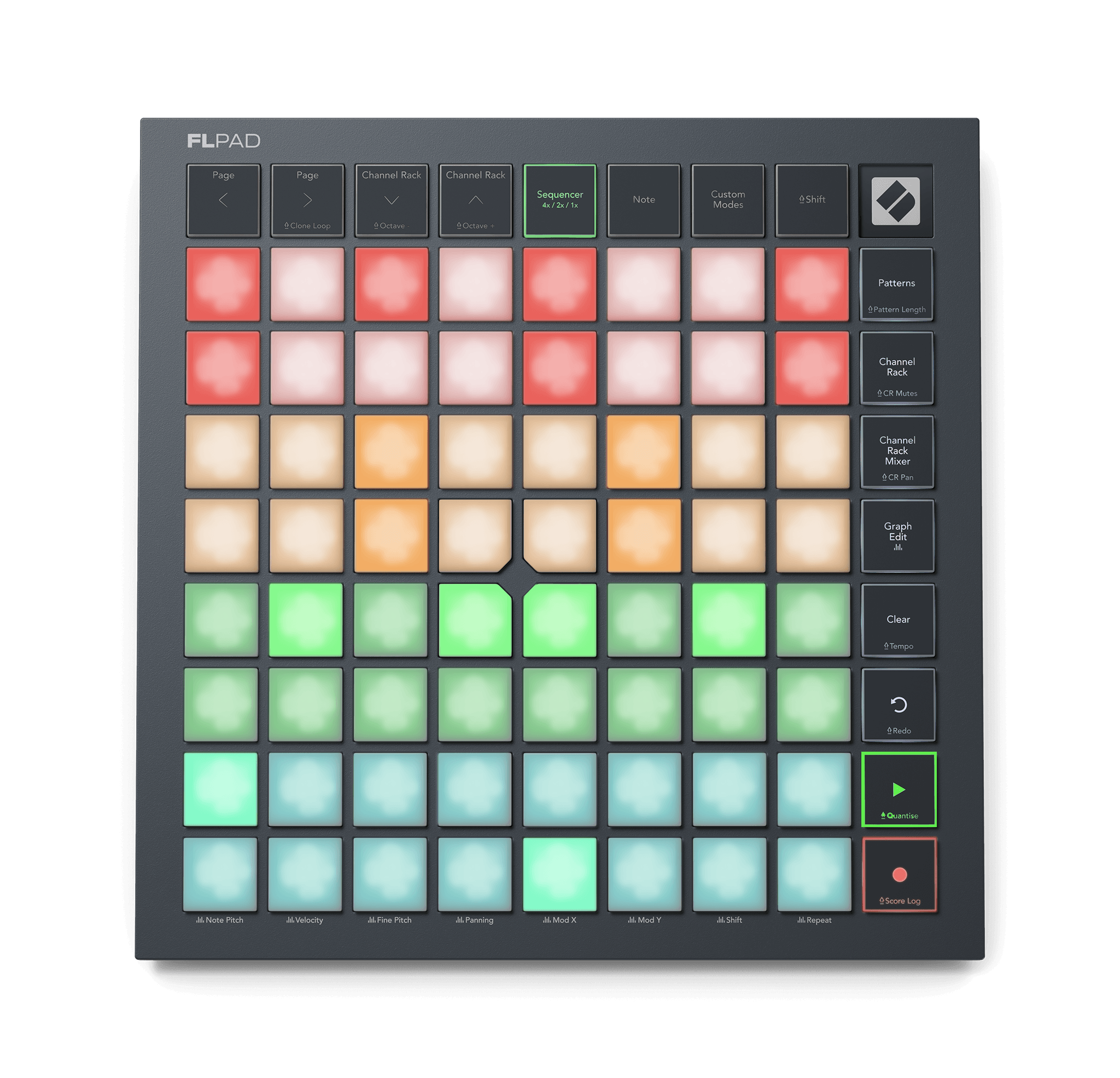Click the Page right Clone Loop button
The height and width of the screenshot is (1078, 1120).
[307, 201]
